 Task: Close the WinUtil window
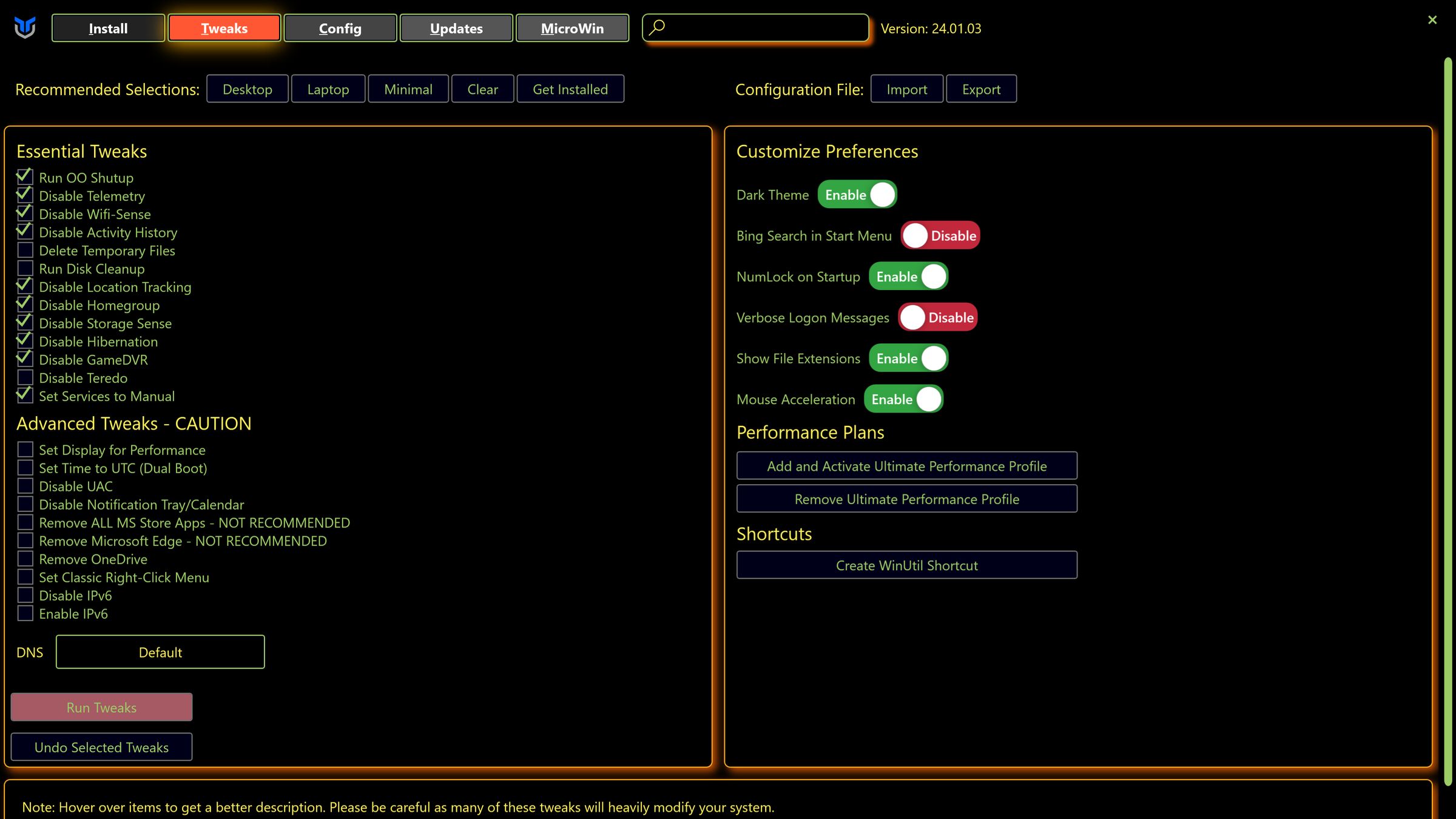click(x=1432, y=20)
